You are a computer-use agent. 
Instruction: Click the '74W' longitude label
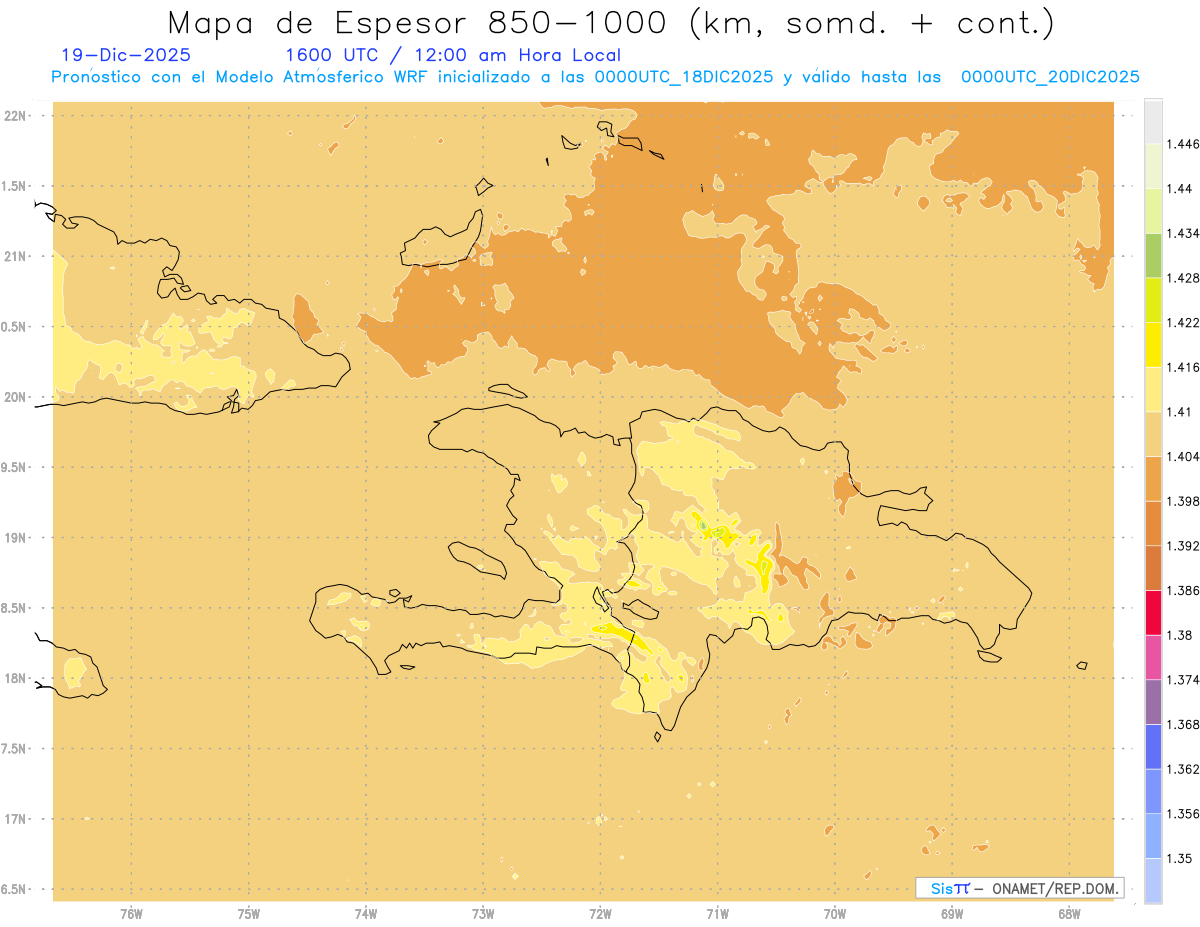coord(366,913)
